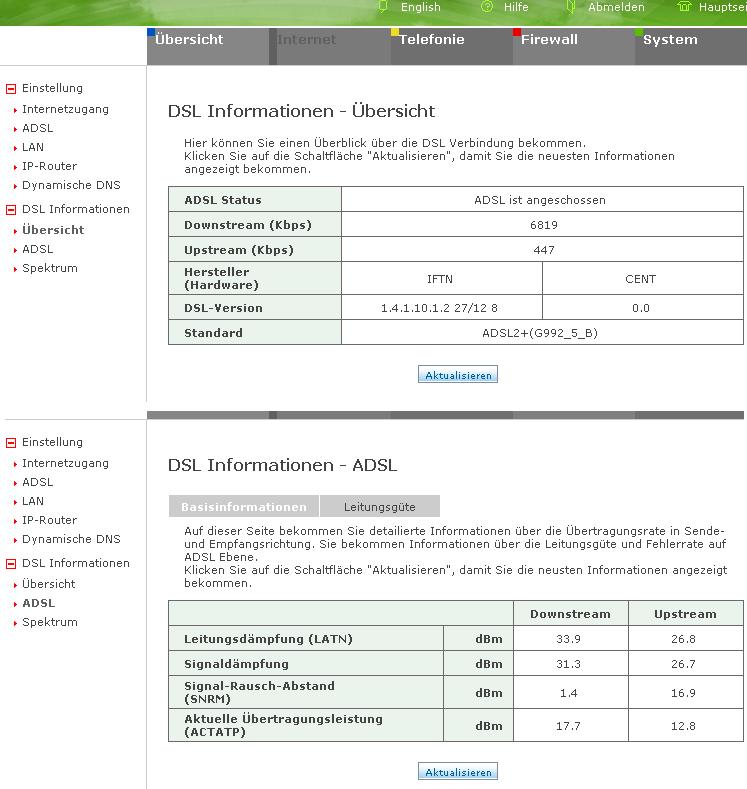The image size is (747, 789).
Task: Collapse DSL Informationen section in upper sidebar
Action: point(11,210)
